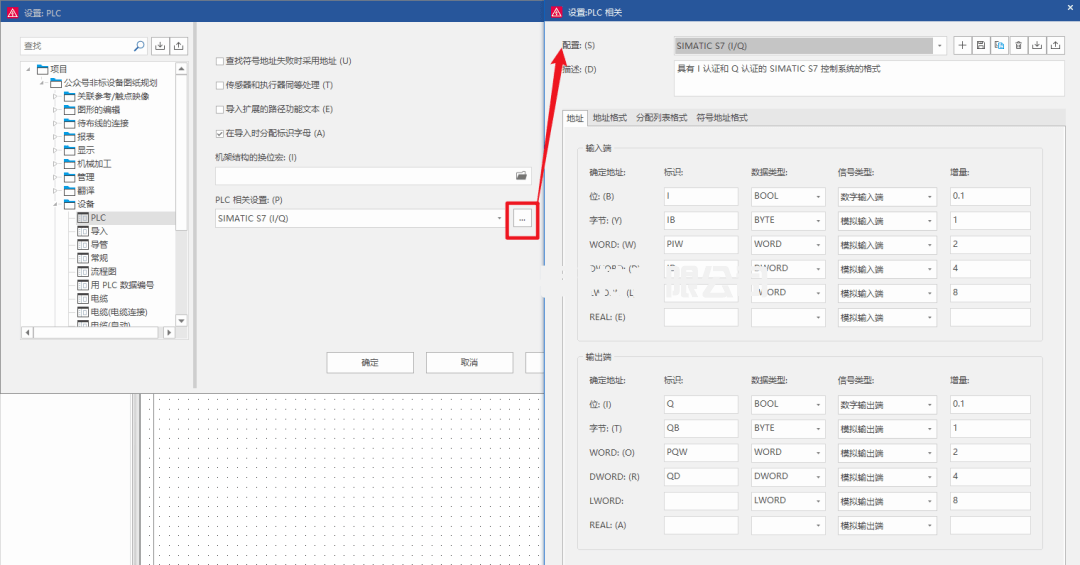Click the New (+) configuration icon
The image size is (1080, 565).
(x=962, y=45)
